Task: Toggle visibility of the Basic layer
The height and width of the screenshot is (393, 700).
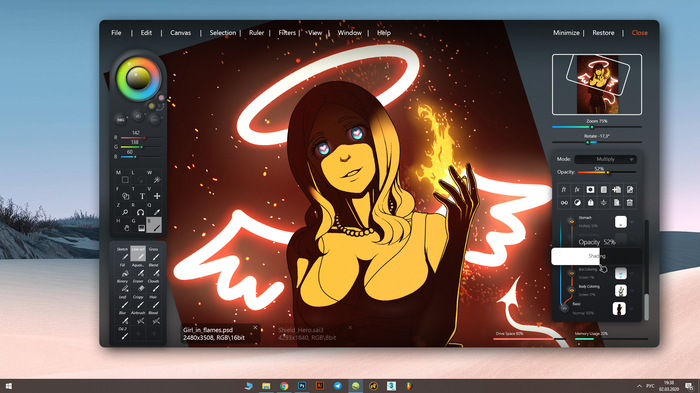Action: (x=565, y=308)
